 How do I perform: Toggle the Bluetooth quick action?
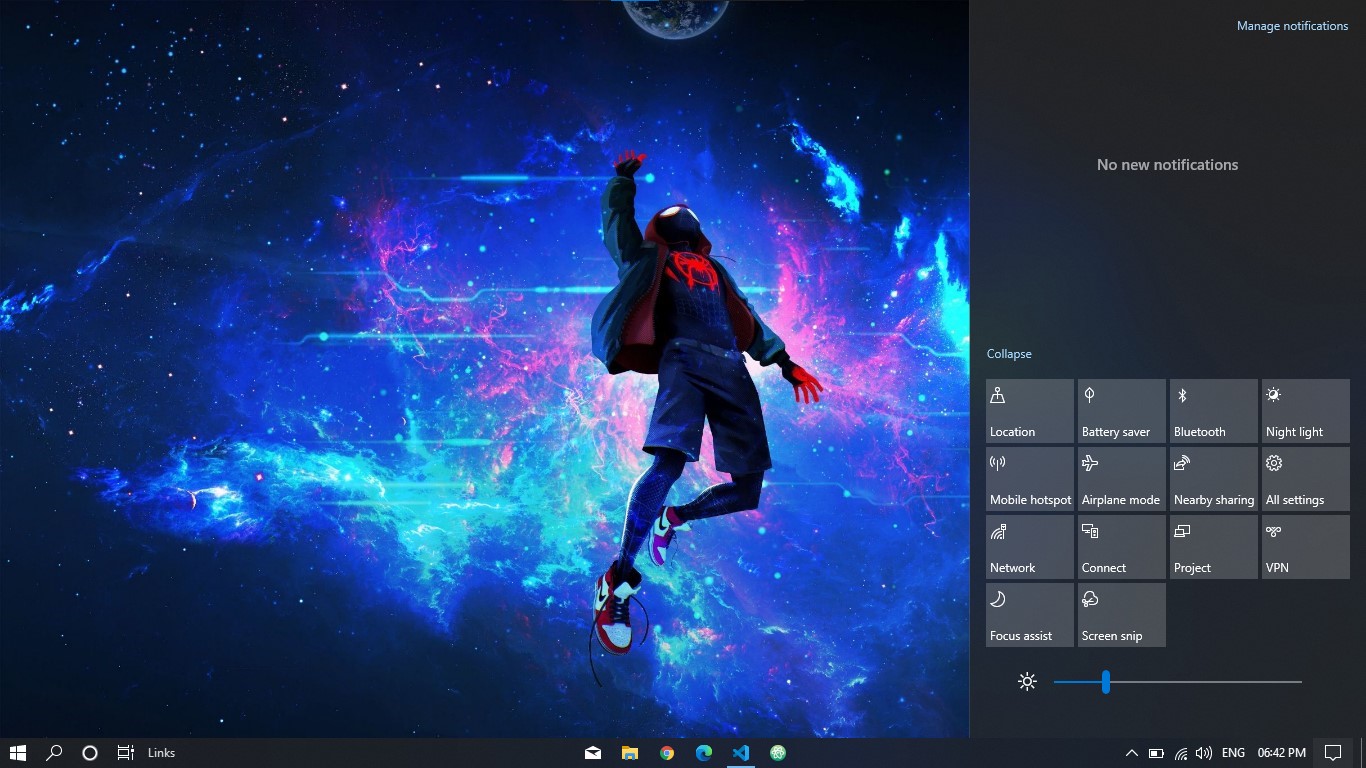[1214, 411]
